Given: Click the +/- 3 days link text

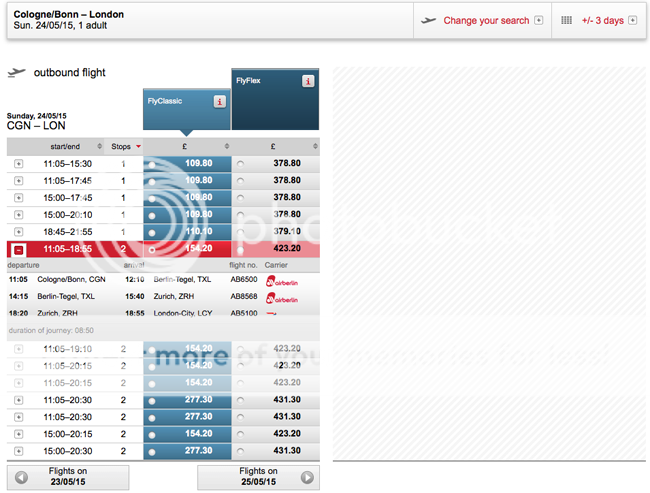Looking at the screenshot, I should pos(602,21).
